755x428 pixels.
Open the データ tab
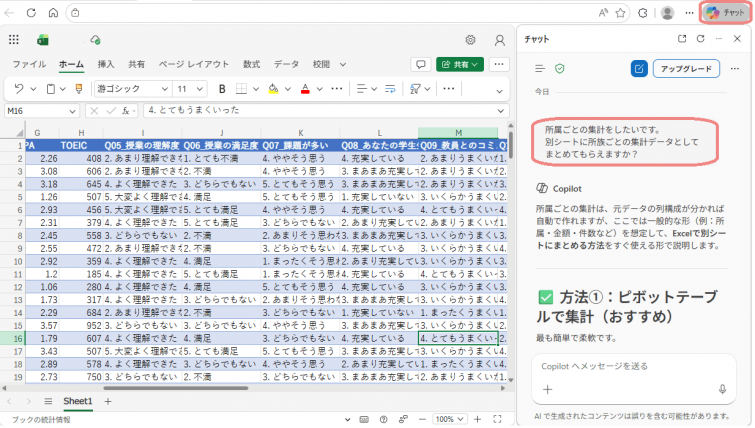[x=286, y=65]
